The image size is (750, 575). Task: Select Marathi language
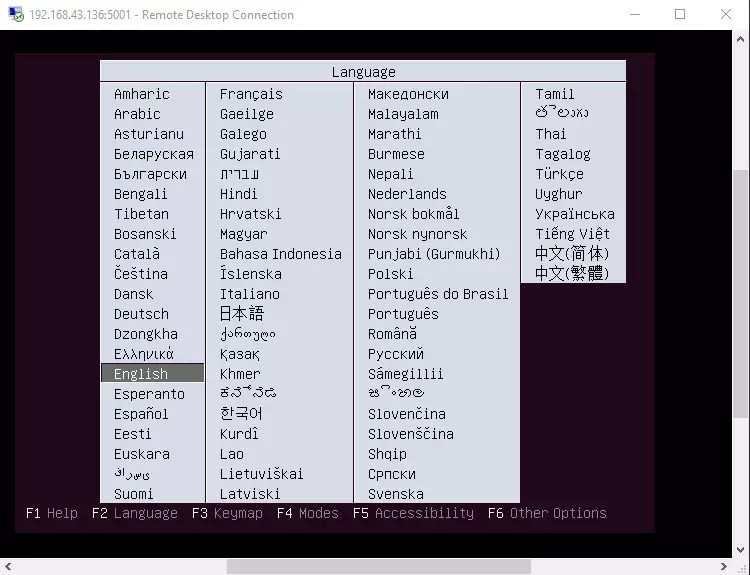(x=395, y=134)
